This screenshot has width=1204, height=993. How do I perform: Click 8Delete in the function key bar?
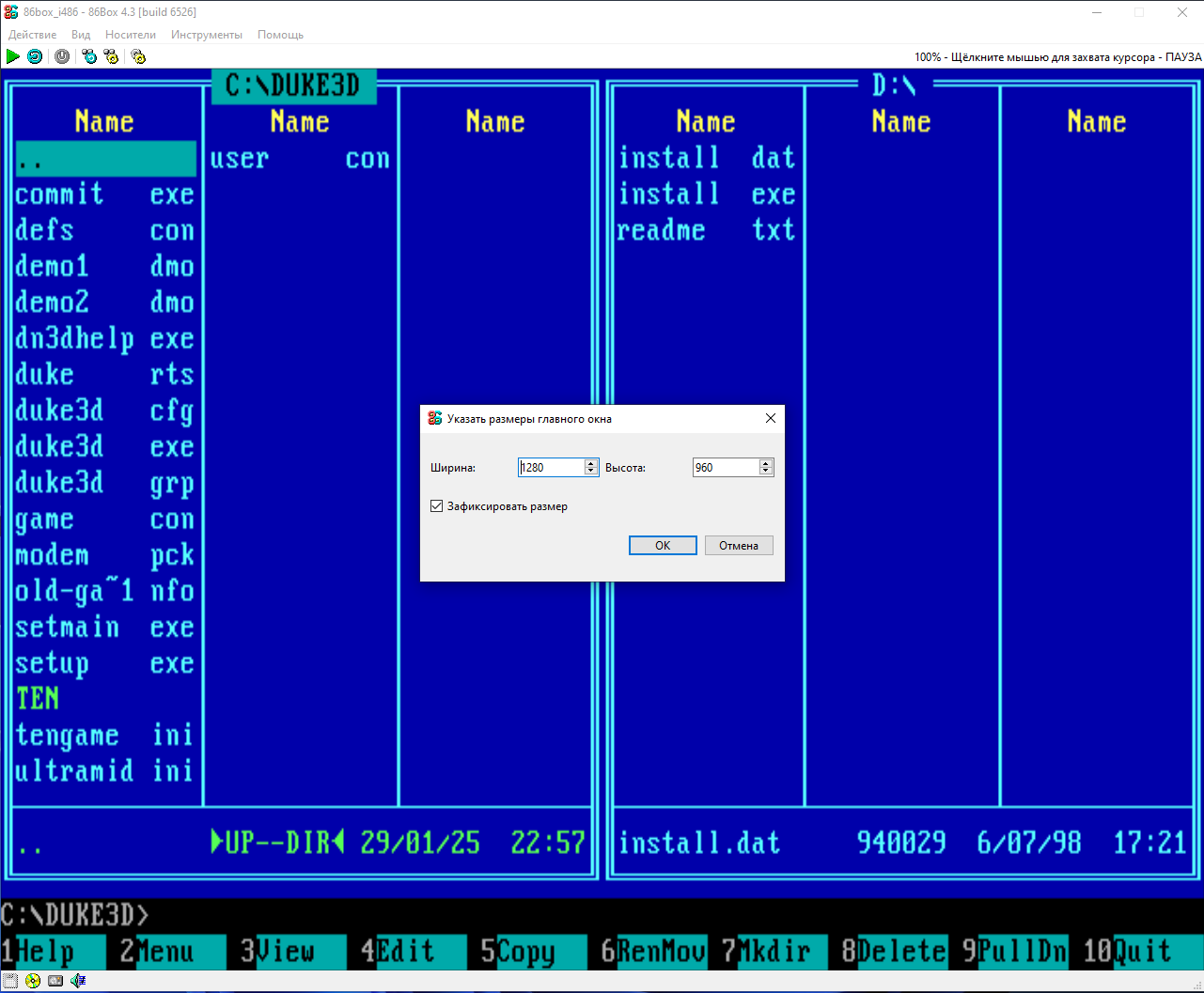click(x=894, y=951)
